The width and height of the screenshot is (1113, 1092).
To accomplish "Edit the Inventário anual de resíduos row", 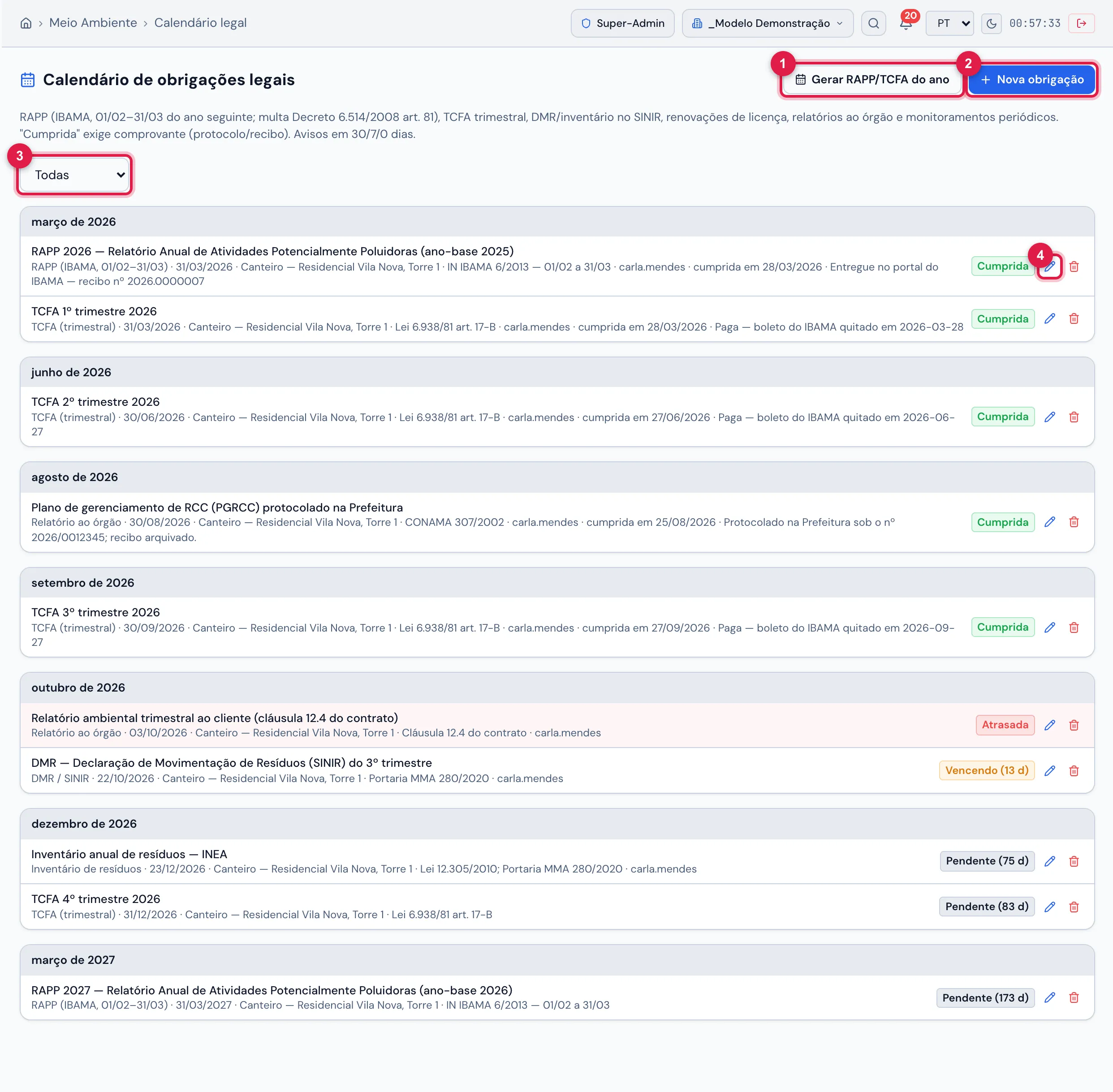I will (1049, 861).
